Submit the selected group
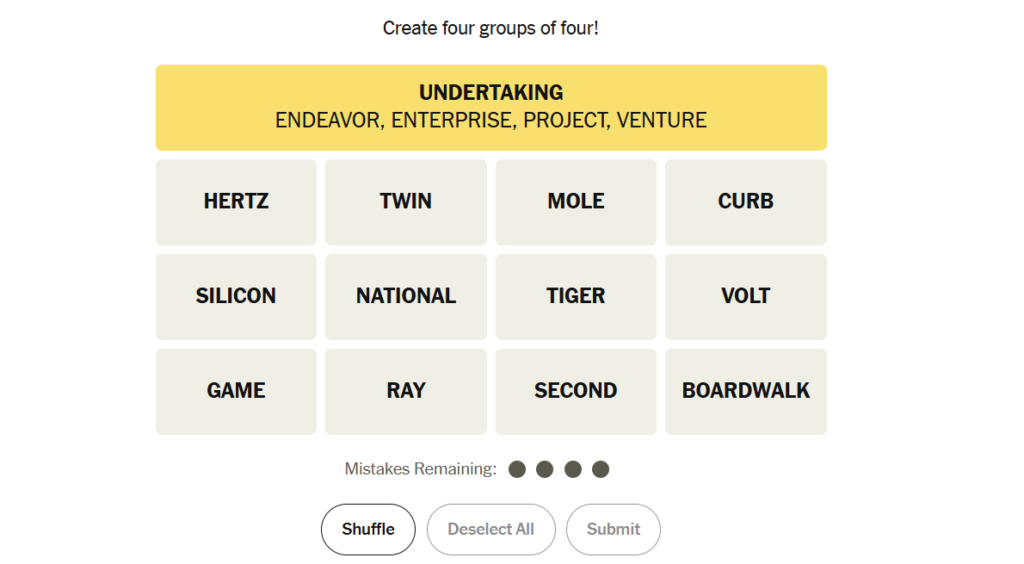The width and height of the screenshot is (1024, 564). [613, 529]
